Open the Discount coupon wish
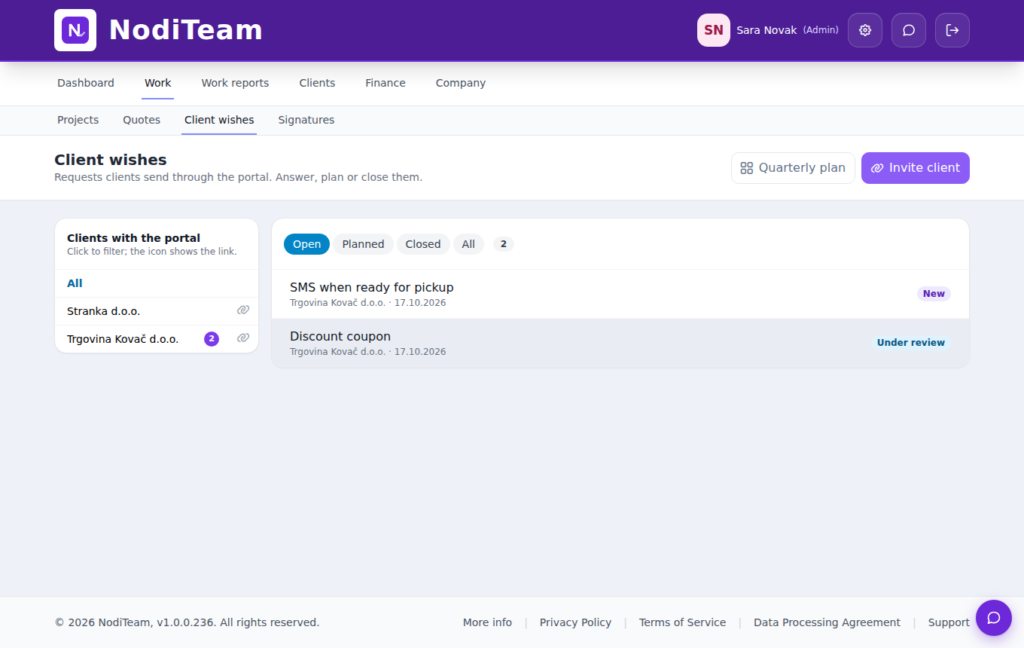Viewport: 1024px width, 648px height. [620, 343]
